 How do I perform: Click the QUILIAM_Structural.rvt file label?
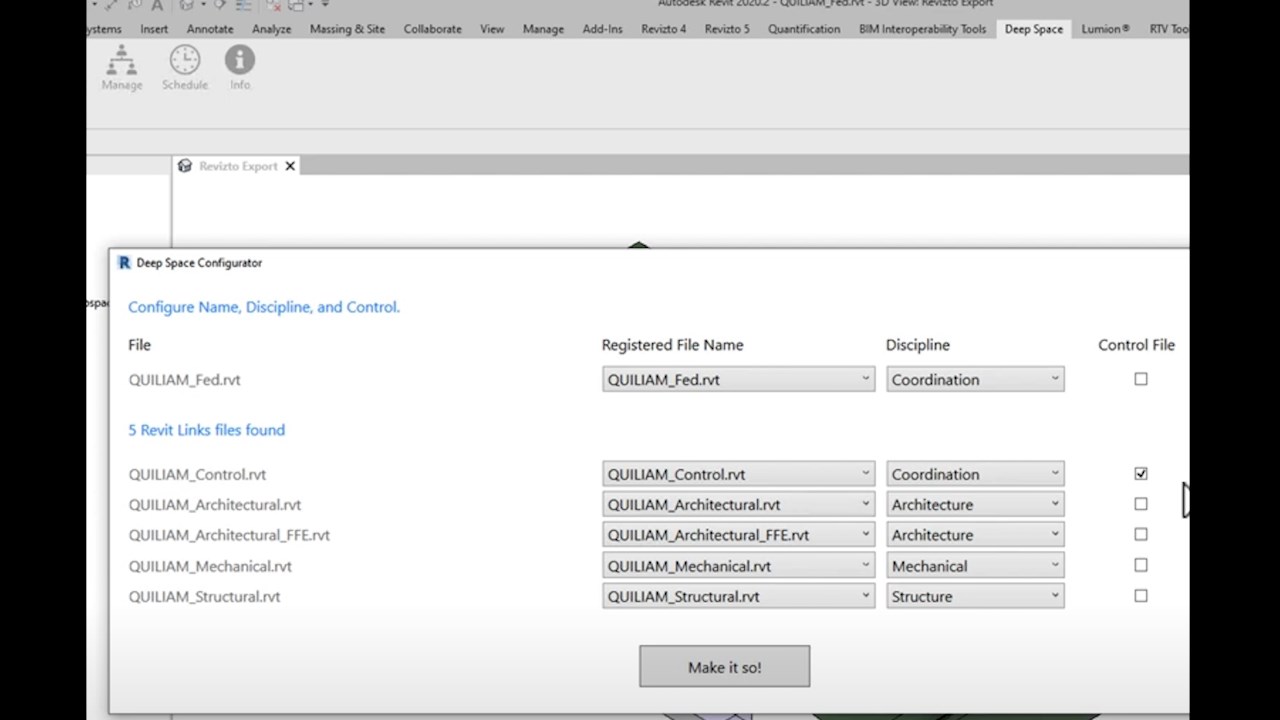(204, 596)
